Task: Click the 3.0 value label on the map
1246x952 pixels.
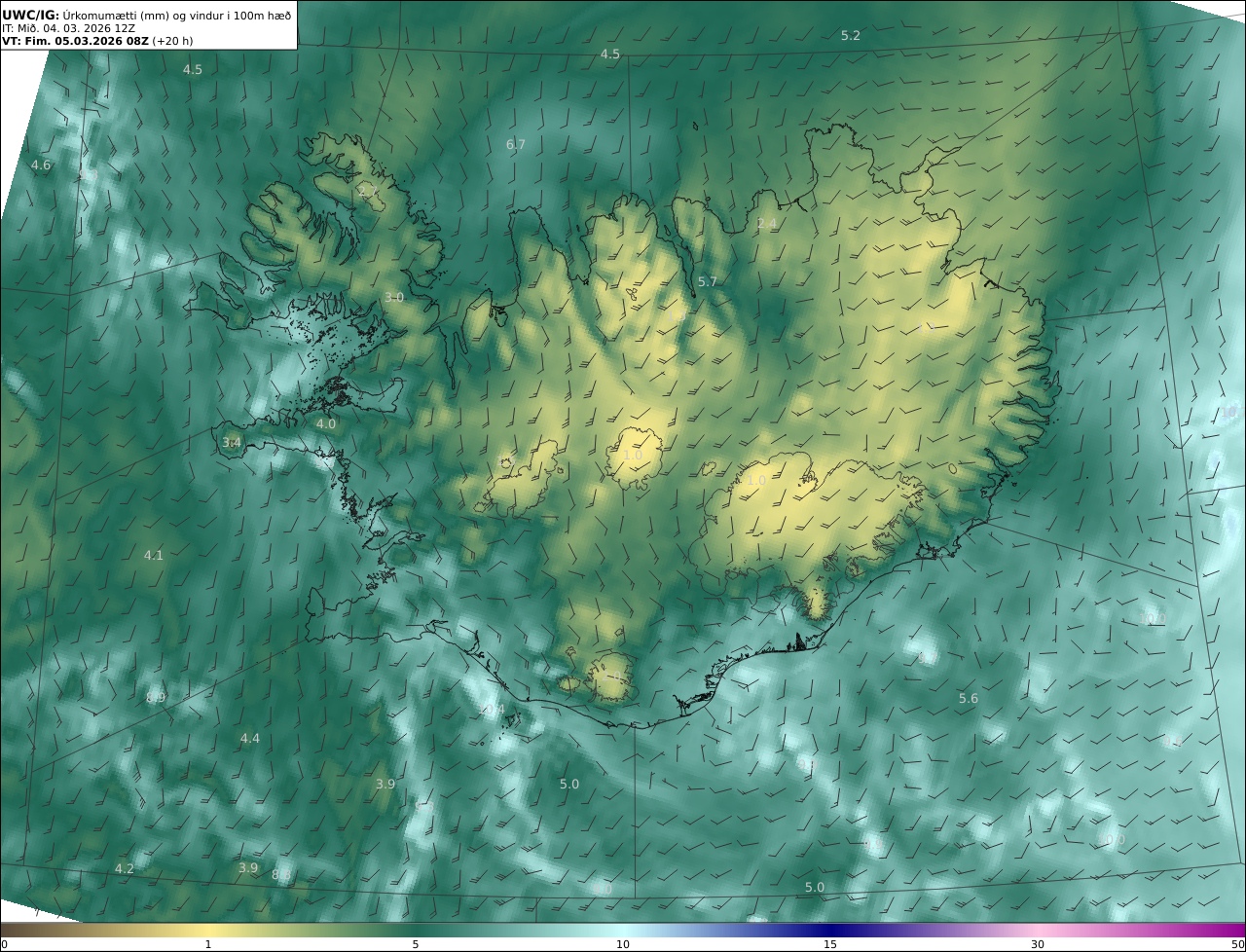Action: 393,298
